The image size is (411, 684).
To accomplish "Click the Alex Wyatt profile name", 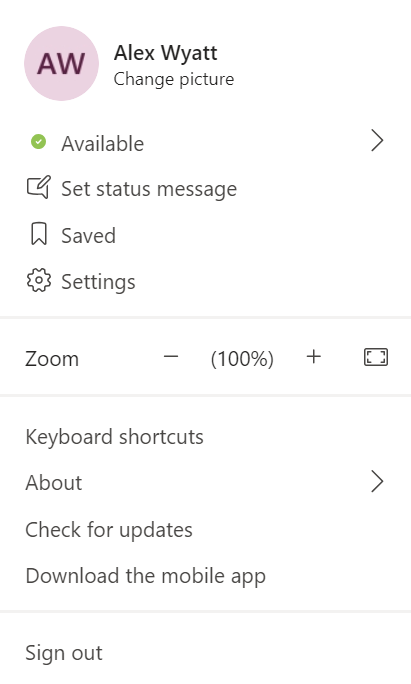I will 165,53.
